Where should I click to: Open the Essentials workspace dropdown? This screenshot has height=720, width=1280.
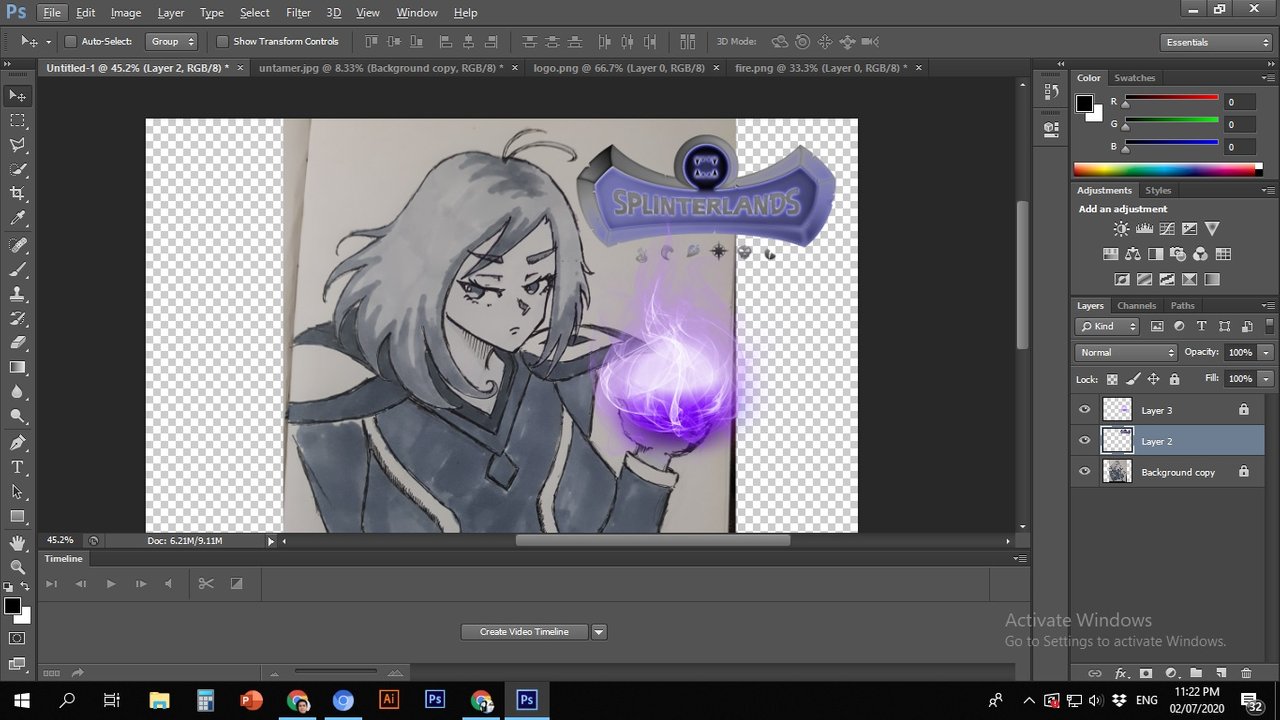click(x=1216, y=42)
